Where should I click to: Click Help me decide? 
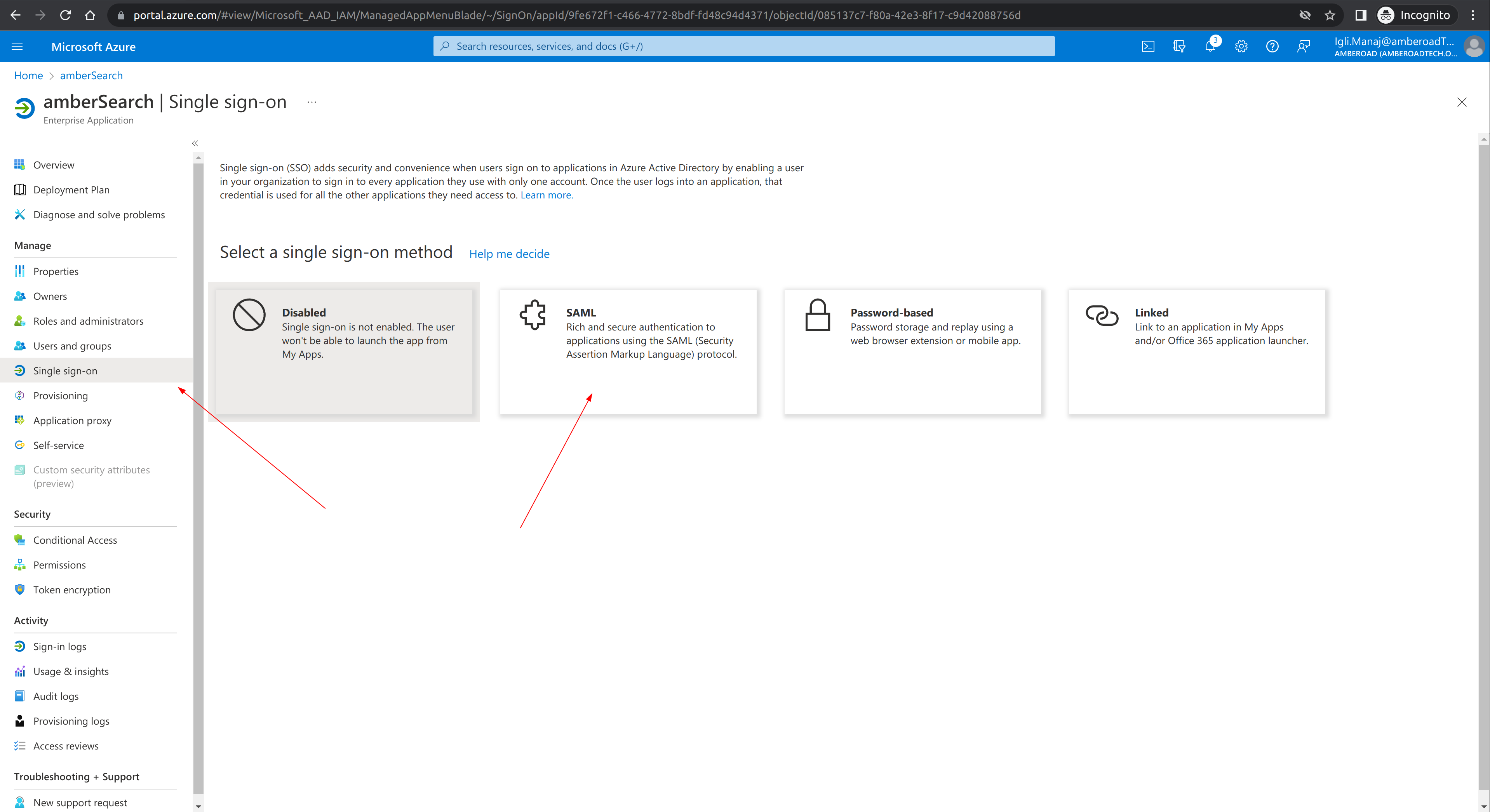click(x=509, y=254)
